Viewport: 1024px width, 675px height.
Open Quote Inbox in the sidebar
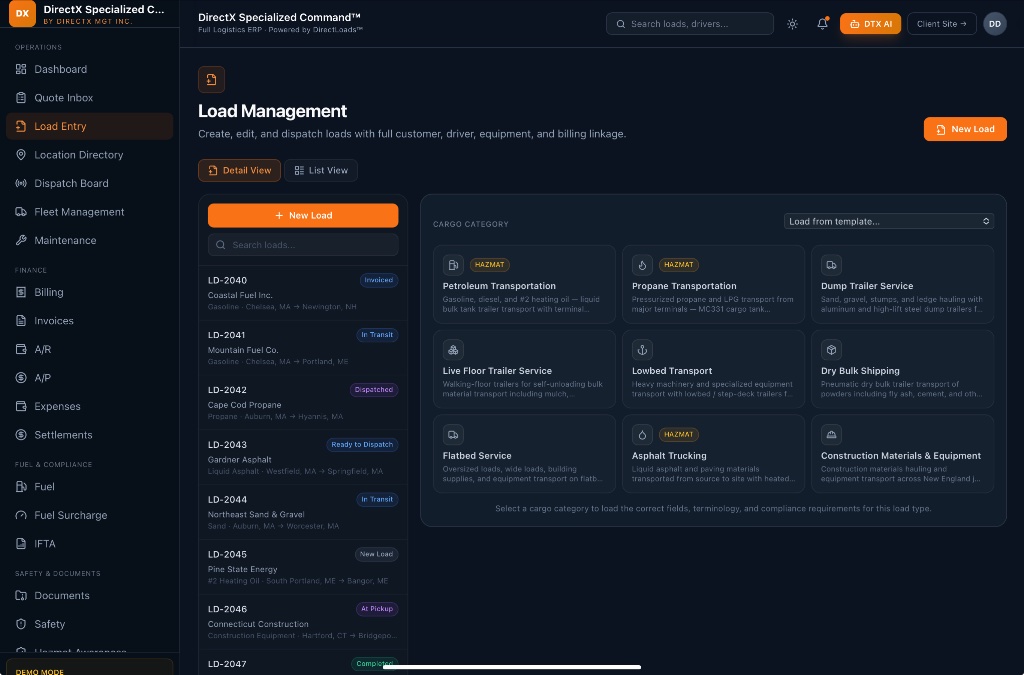89,98
